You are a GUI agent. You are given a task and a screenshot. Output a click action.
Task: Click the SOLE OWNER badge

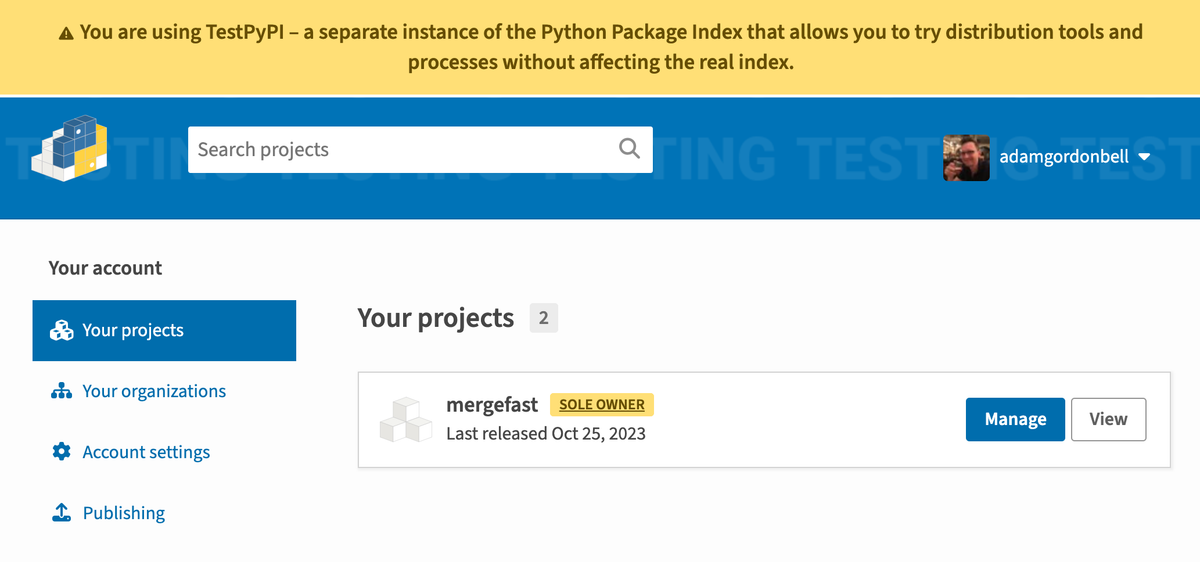click(x=601, y=405)
